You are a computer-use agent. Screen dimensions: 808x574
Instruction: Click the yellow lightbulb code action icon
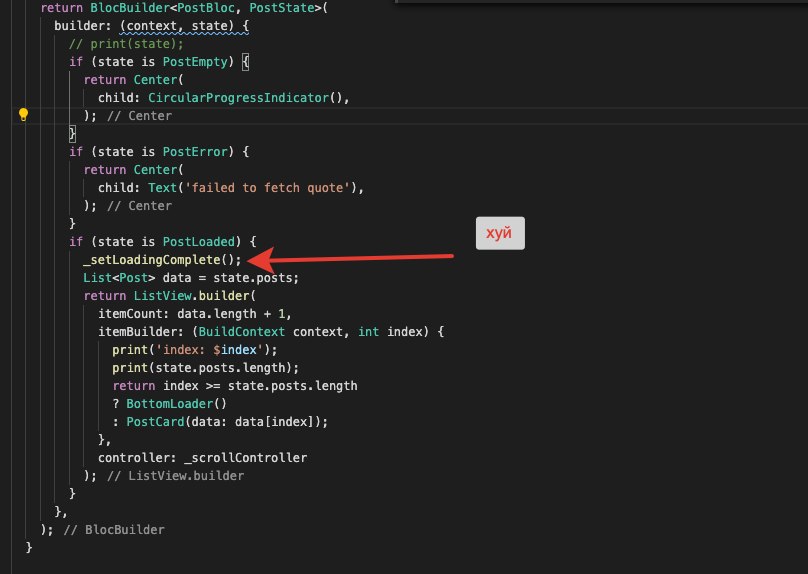tap(23, 114)
